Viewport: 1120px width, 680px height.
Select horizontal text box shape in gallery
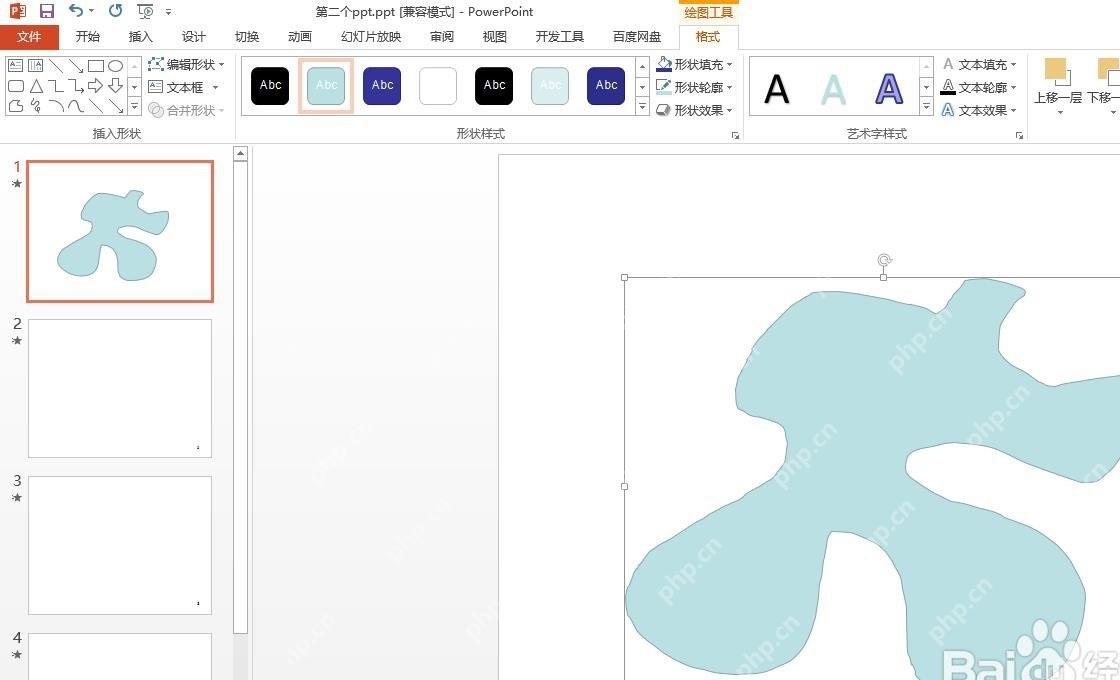tap(15, 66)
